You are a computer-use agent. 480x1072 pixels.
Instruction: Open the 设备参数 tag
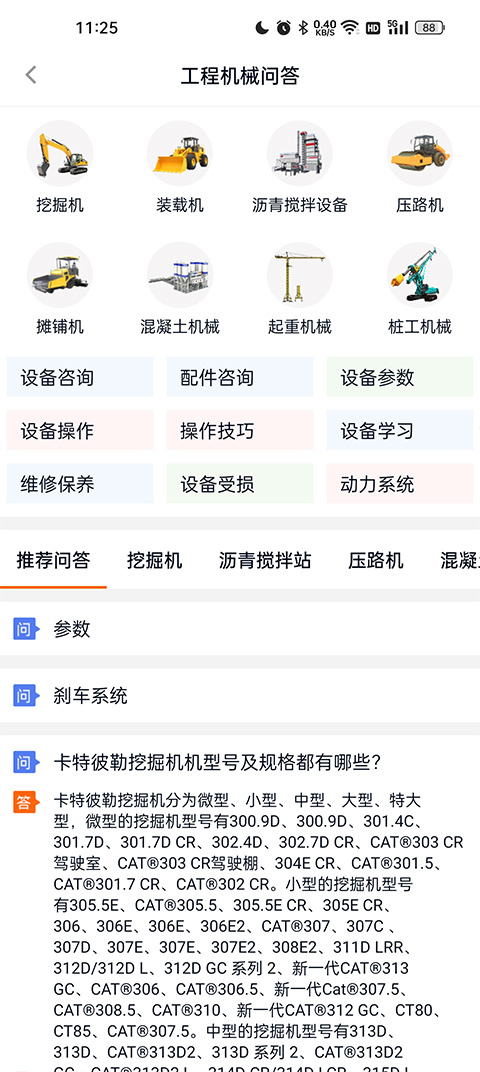(x=400, y=377)
